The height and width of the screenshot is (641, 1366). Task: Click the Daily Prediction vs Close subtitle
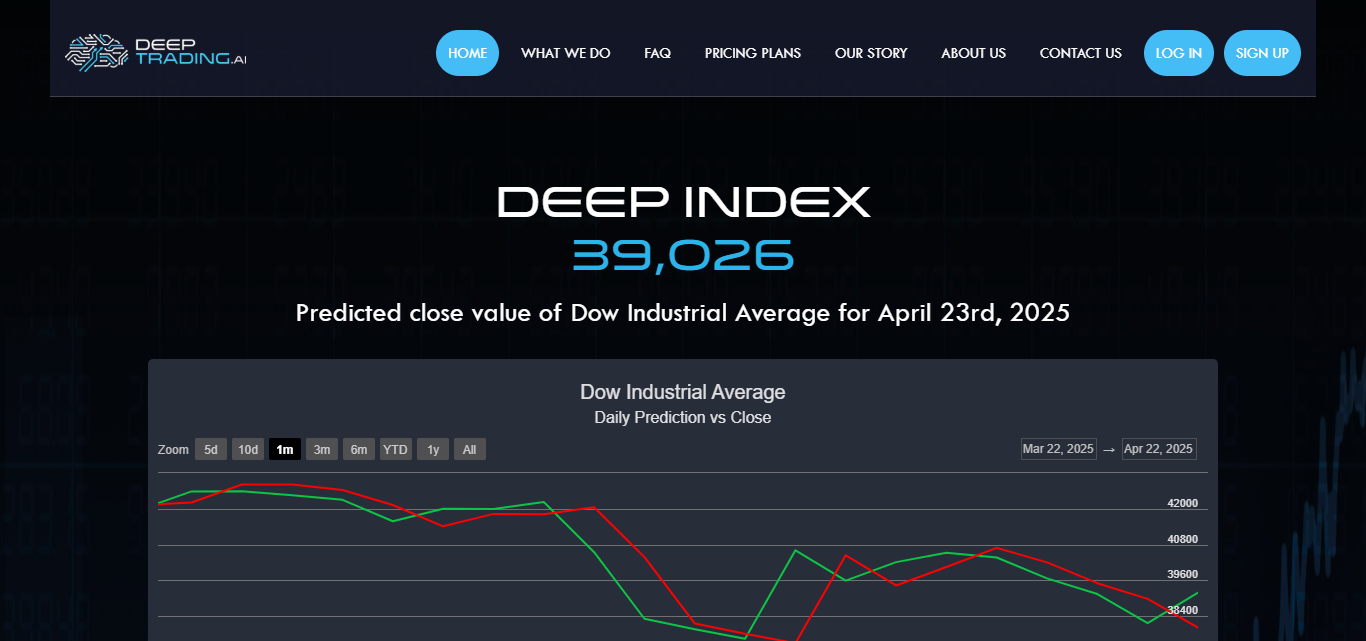click(683, 417)
